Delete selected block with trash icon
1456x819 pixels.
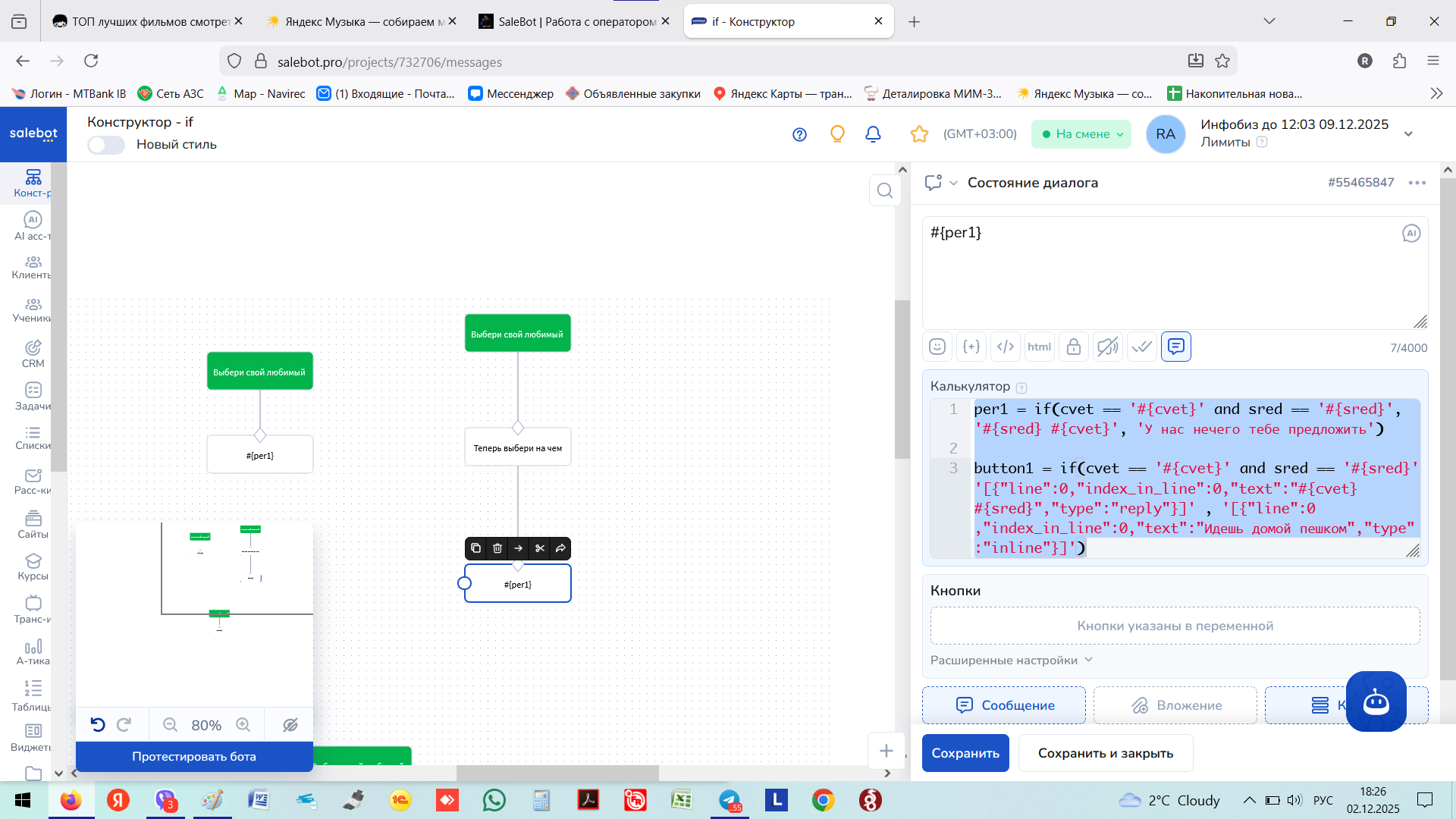tap(497, 548)
